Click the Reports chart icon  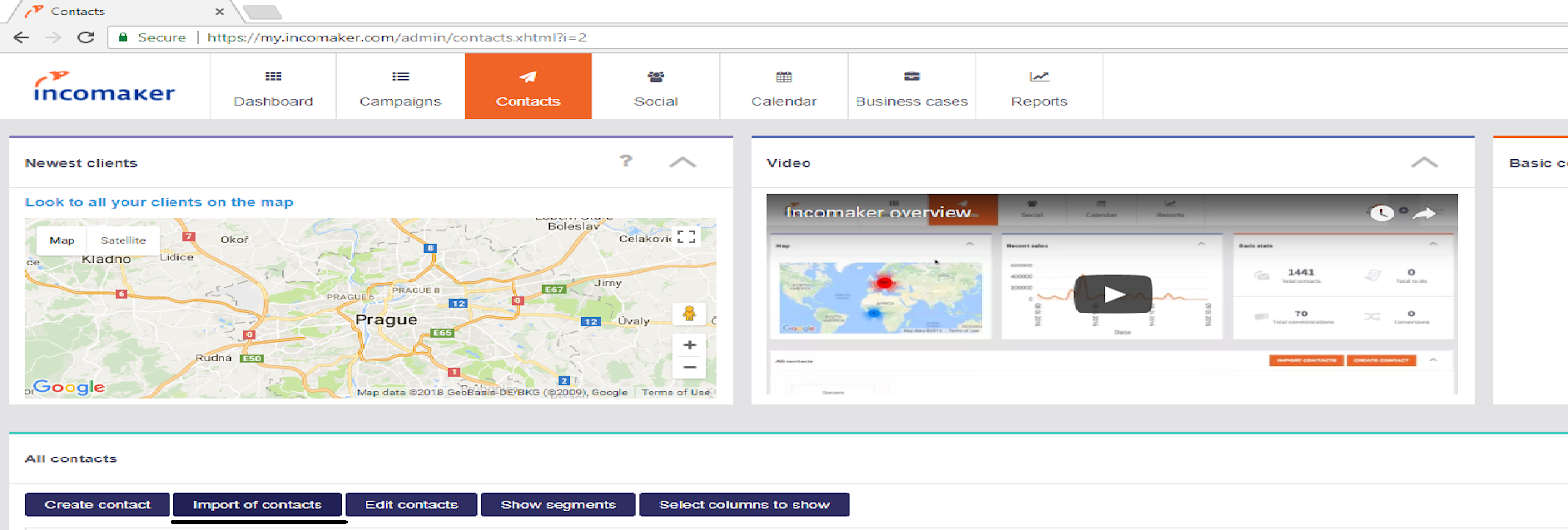pos(1040,76)
